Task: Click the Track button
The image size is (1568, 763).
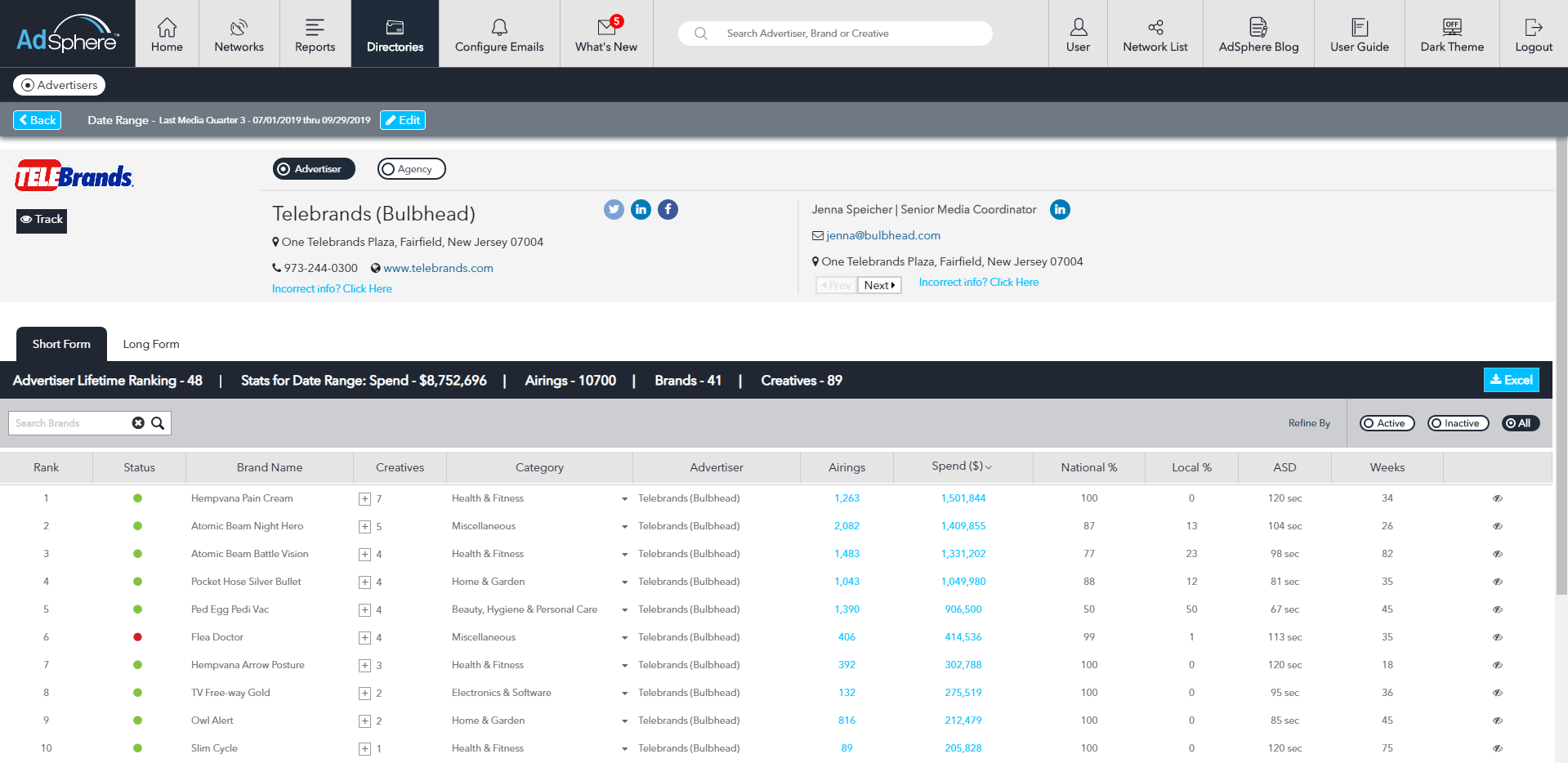Action: (42, 220)
